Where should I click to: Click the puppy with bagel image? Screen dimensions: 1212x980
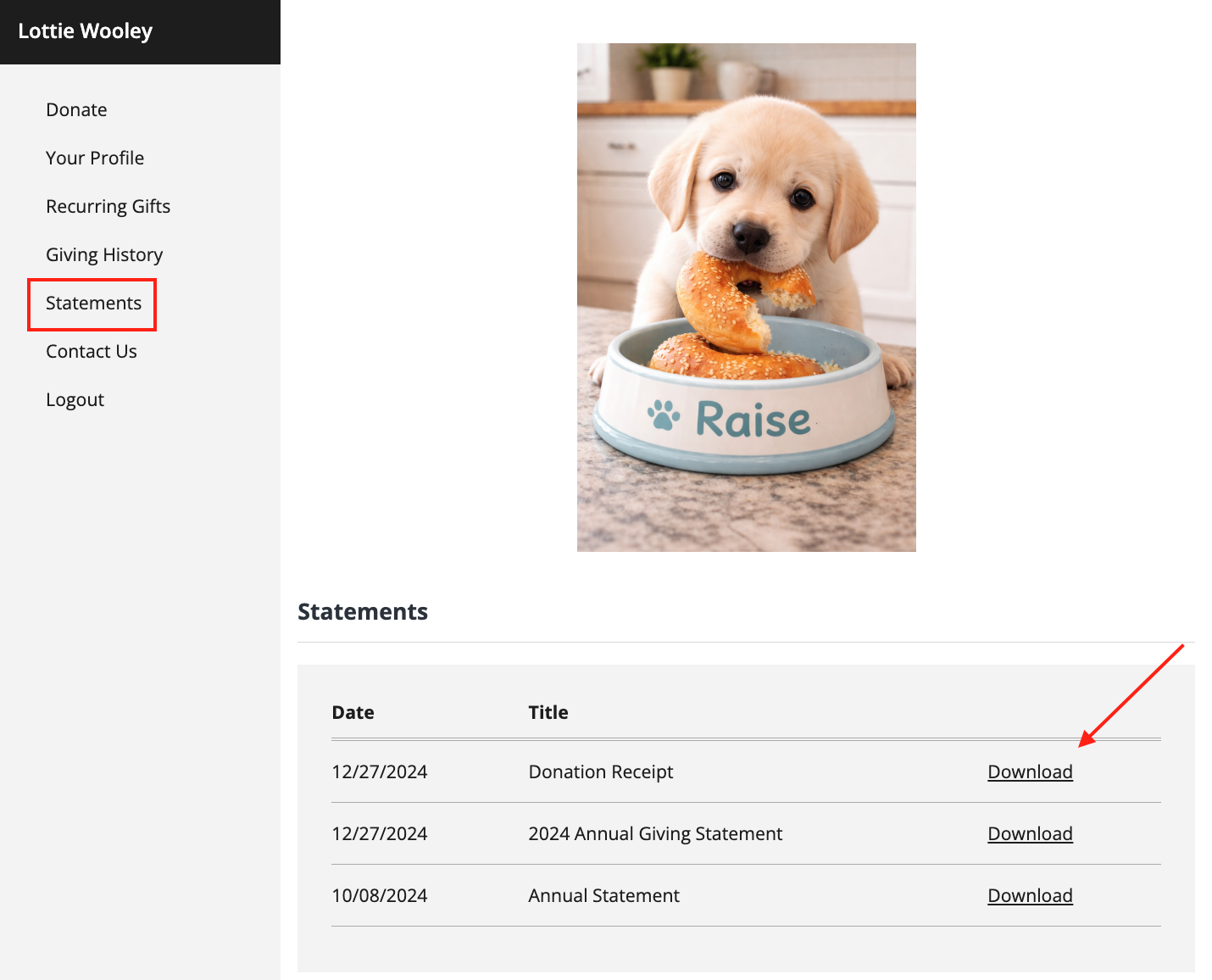(746, 298)
